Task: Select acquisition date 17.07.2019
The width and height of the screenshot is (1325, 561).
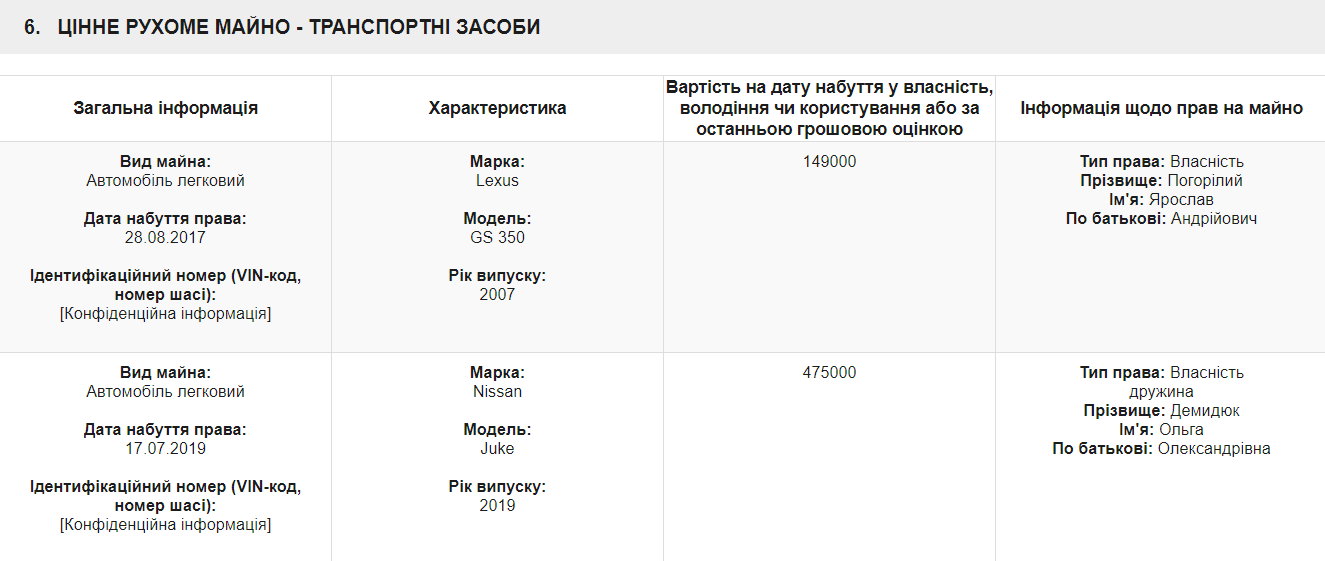Action: (x=166, y=449)
